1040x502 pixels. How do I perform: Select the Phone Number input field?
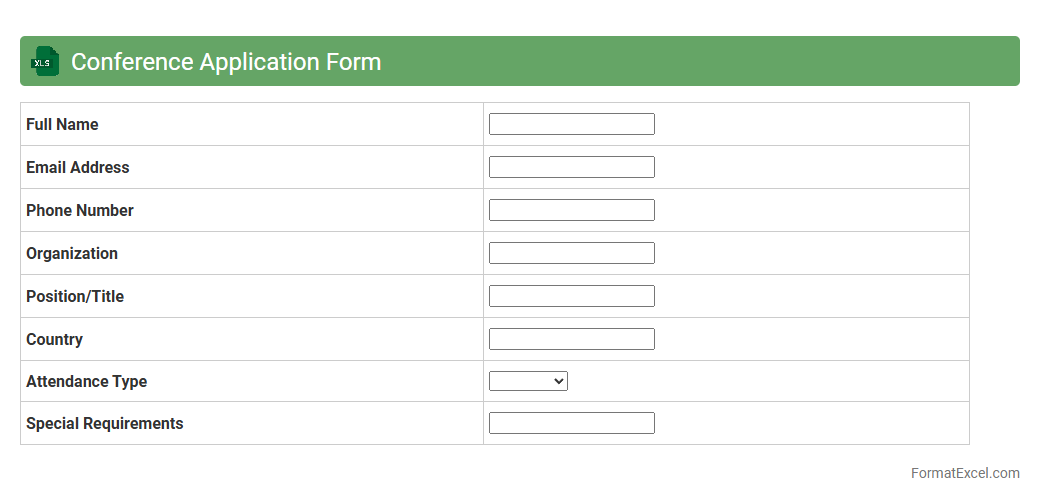coord(571,210)
